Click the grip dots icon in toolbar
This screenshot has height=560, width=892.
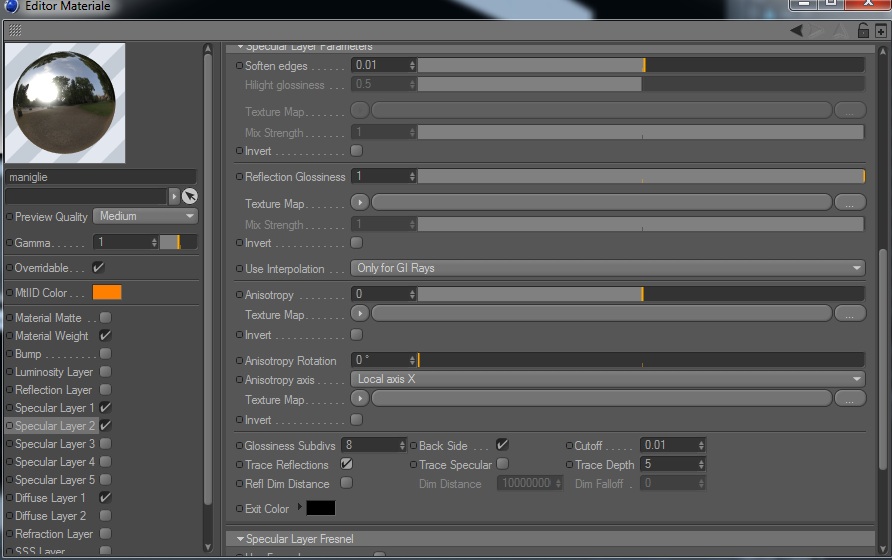tap(15, 31)
